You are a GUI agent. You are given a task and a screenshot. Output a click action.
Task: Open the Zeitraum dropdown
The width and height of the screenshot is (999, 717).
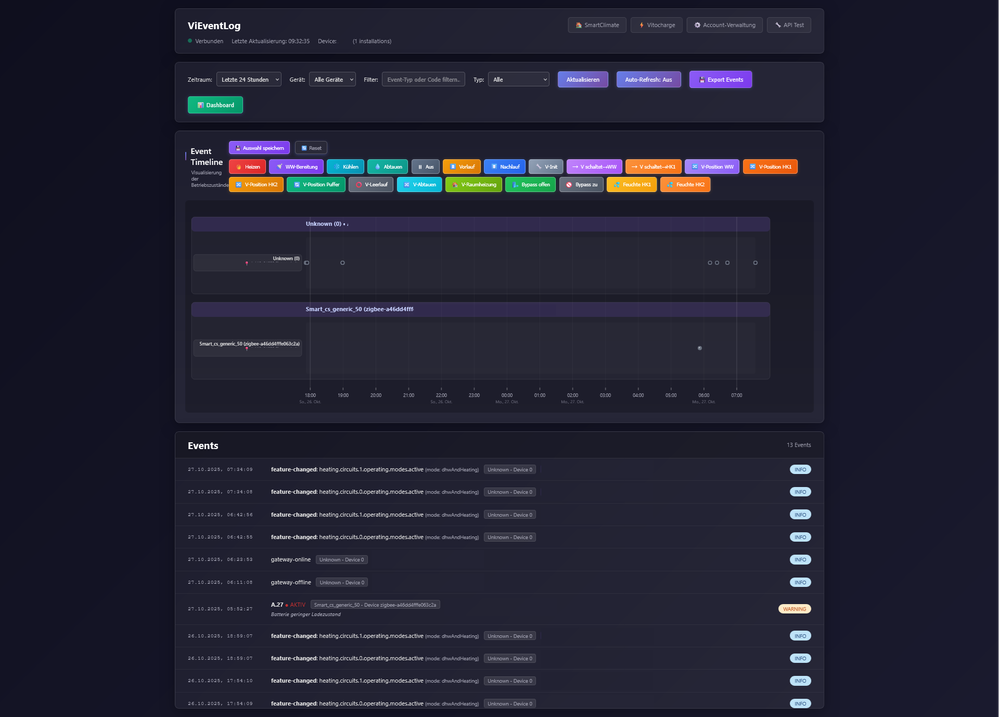pyautogui.click(x=249, y=79)
